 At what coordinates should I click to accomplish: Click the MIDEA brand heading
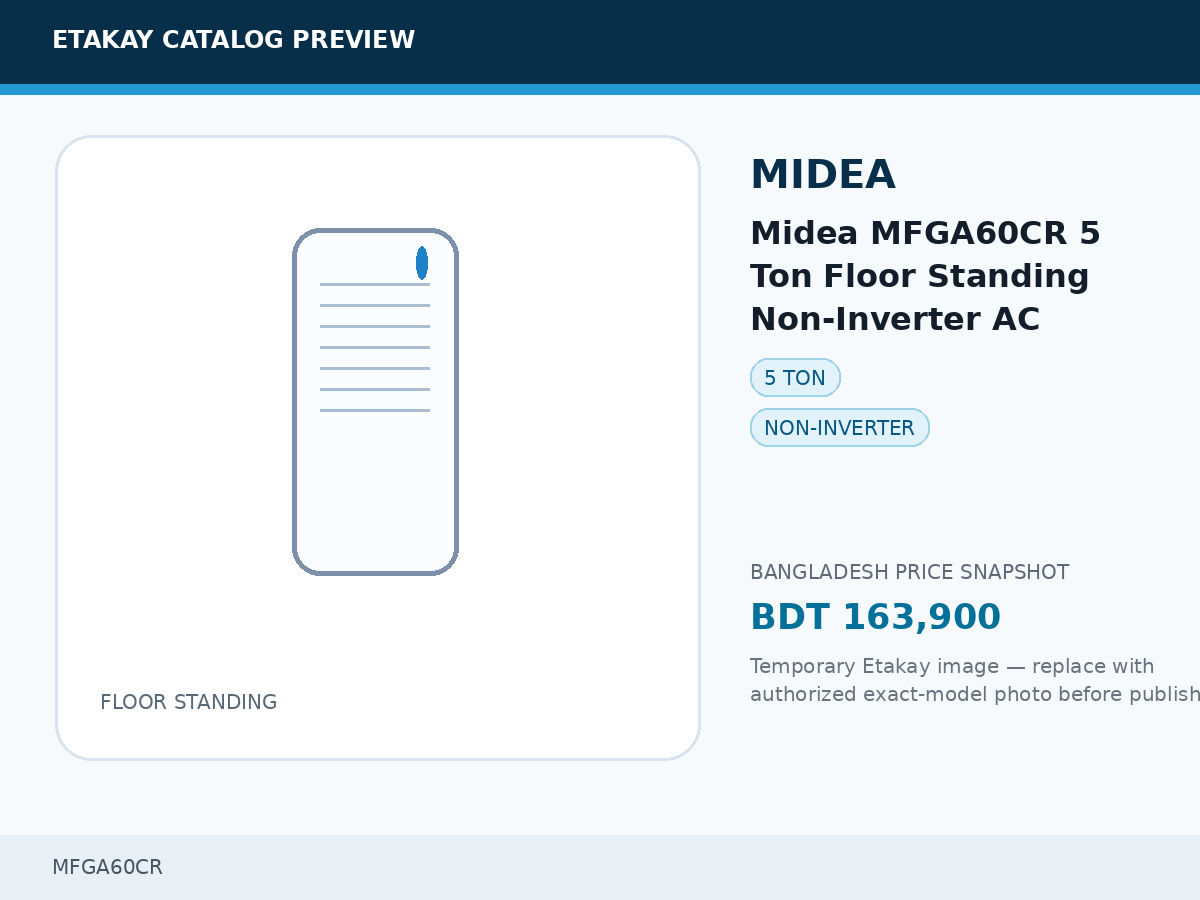tap(822, 175)
